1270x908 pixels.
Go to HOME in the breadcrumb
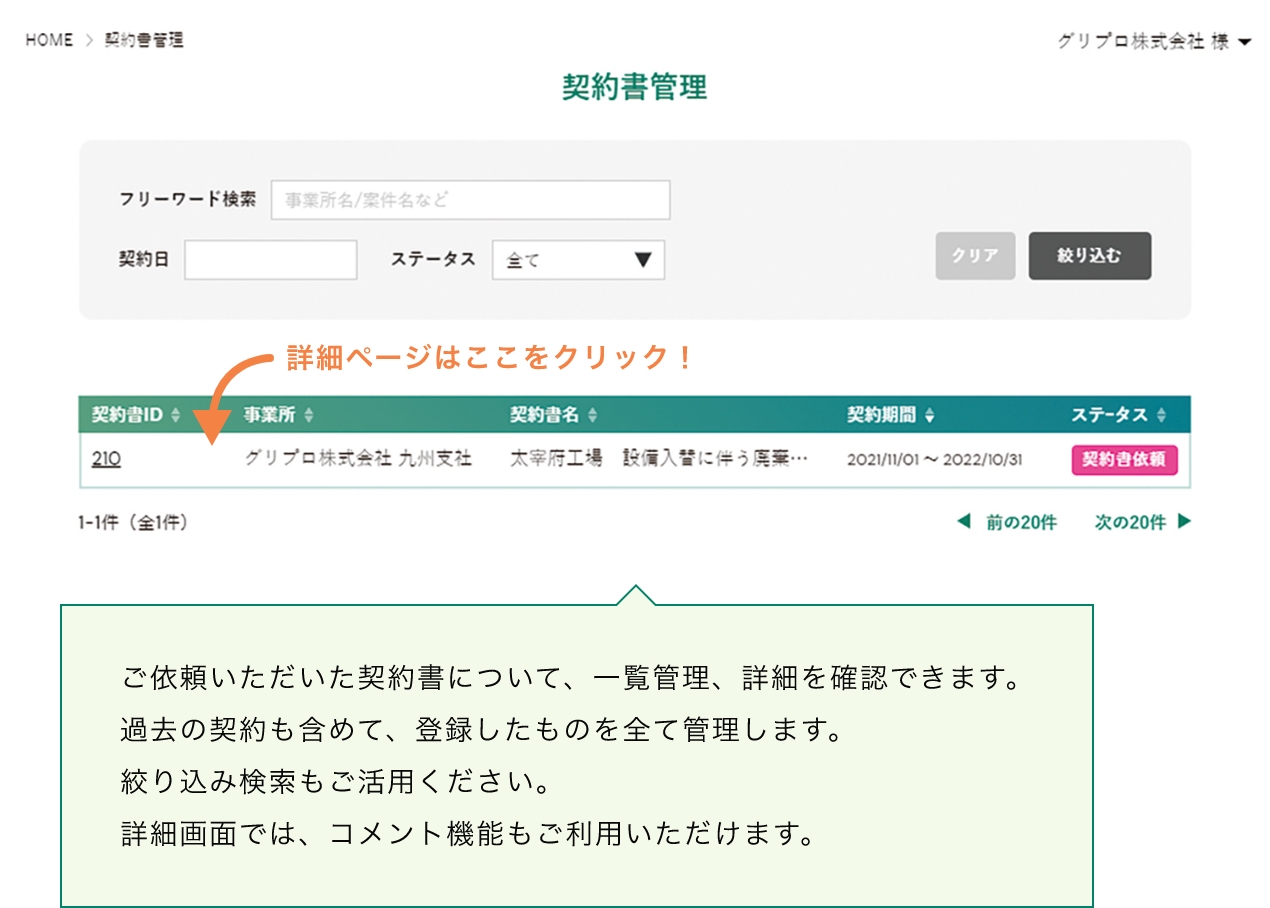pyautogui.click(x=49, y=40)
